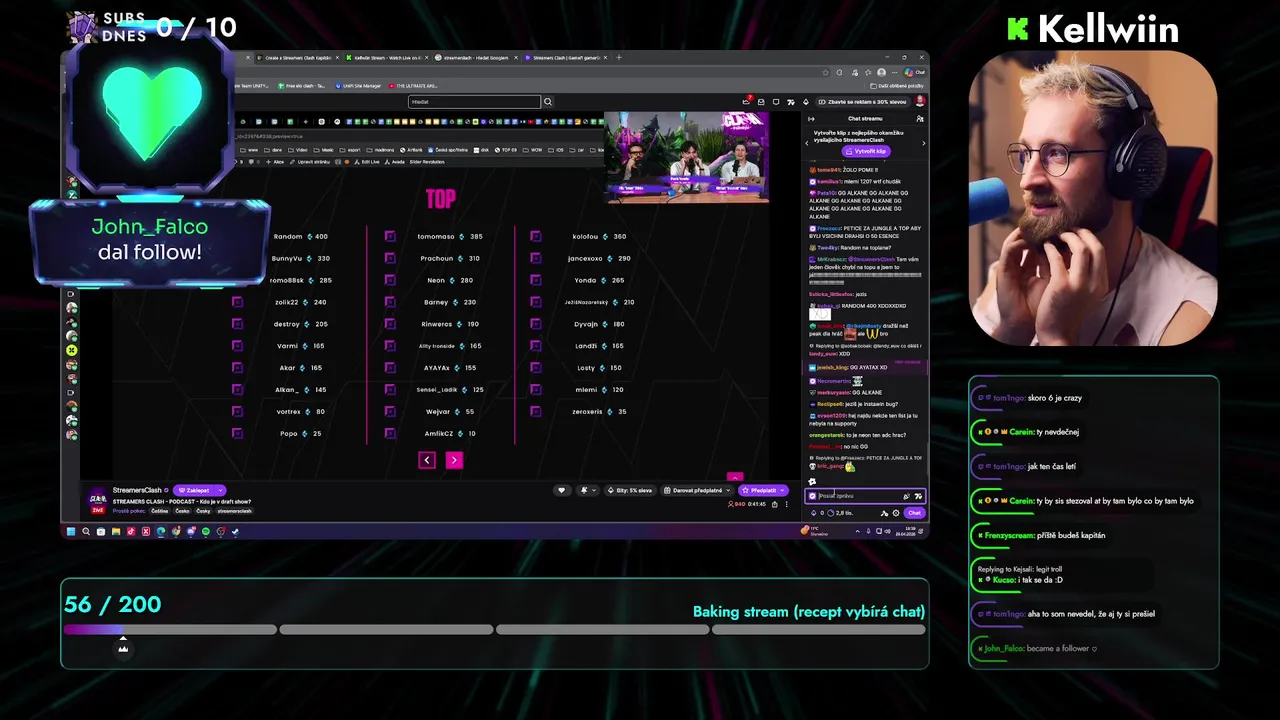This screenshot has height=720, width=1280.
Task: Click the share stream icon
Action: tap(773, 504)
